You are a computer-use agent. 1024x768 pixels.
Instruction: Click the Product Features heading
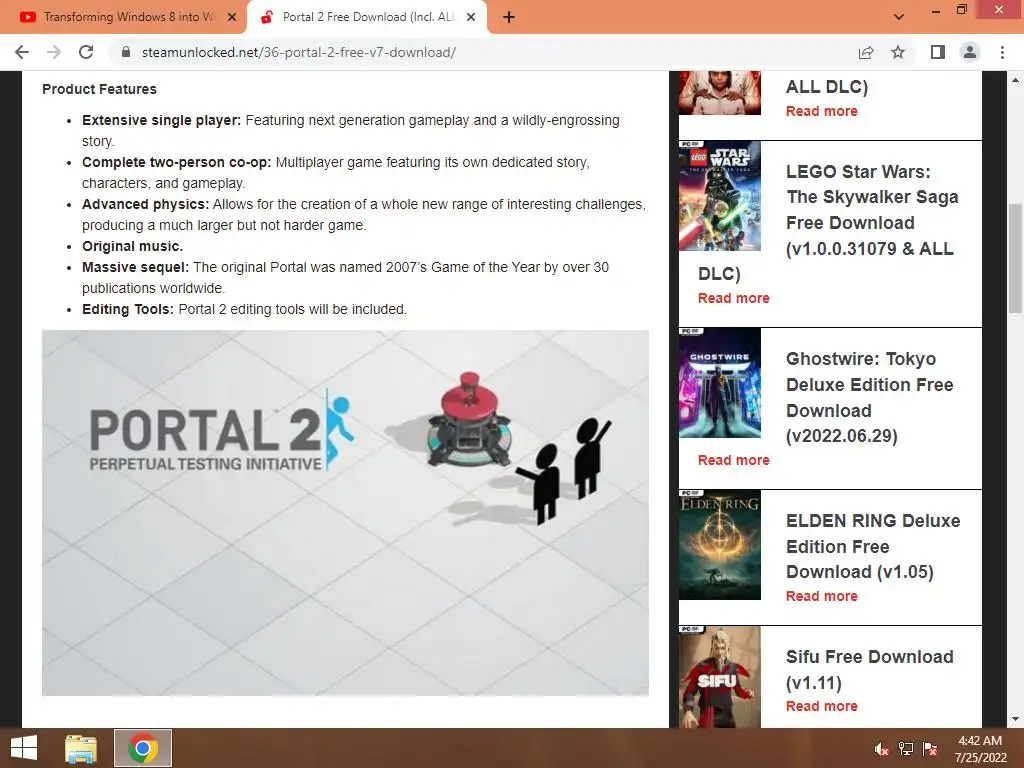click(x=99, y=89)
